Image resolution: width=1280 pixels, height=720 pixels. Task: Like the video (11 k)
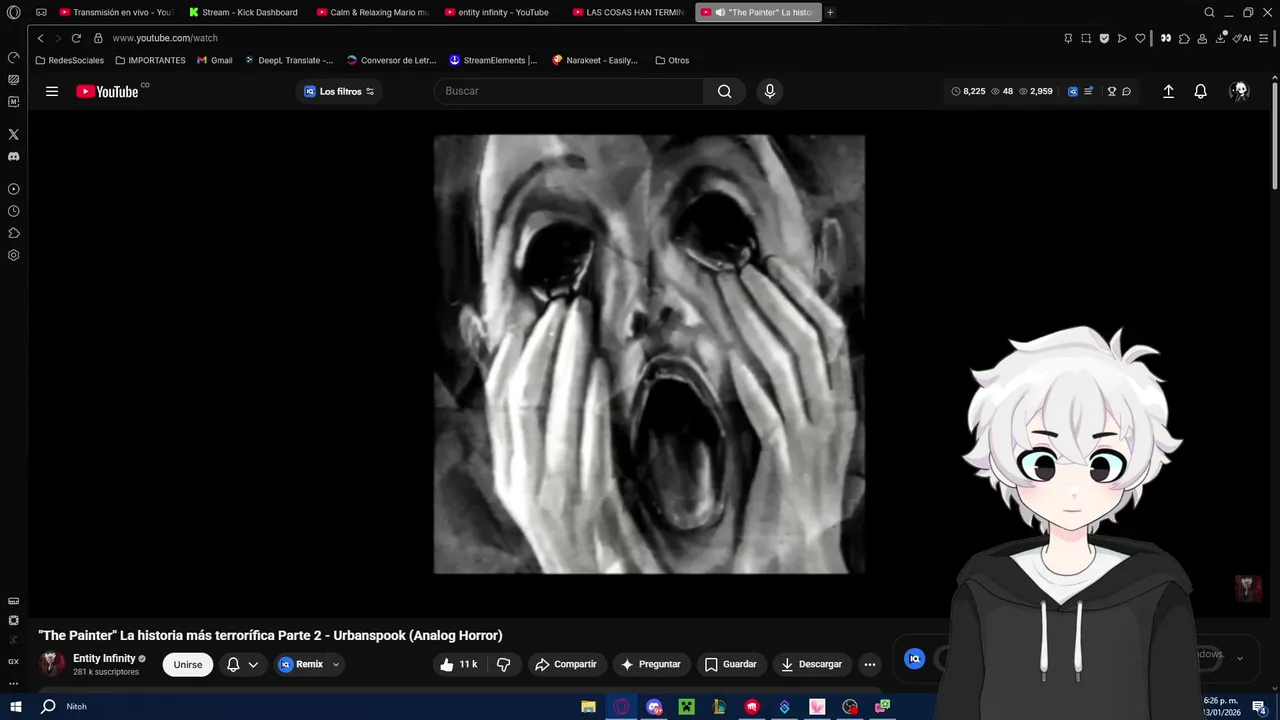(459, 664)
